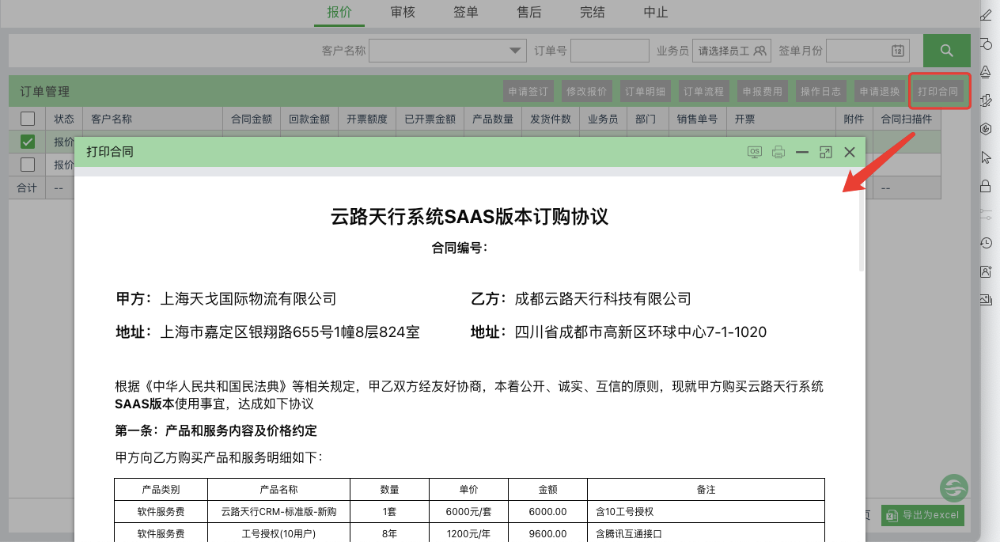Click the 申请退换 button

coord(879,91)
